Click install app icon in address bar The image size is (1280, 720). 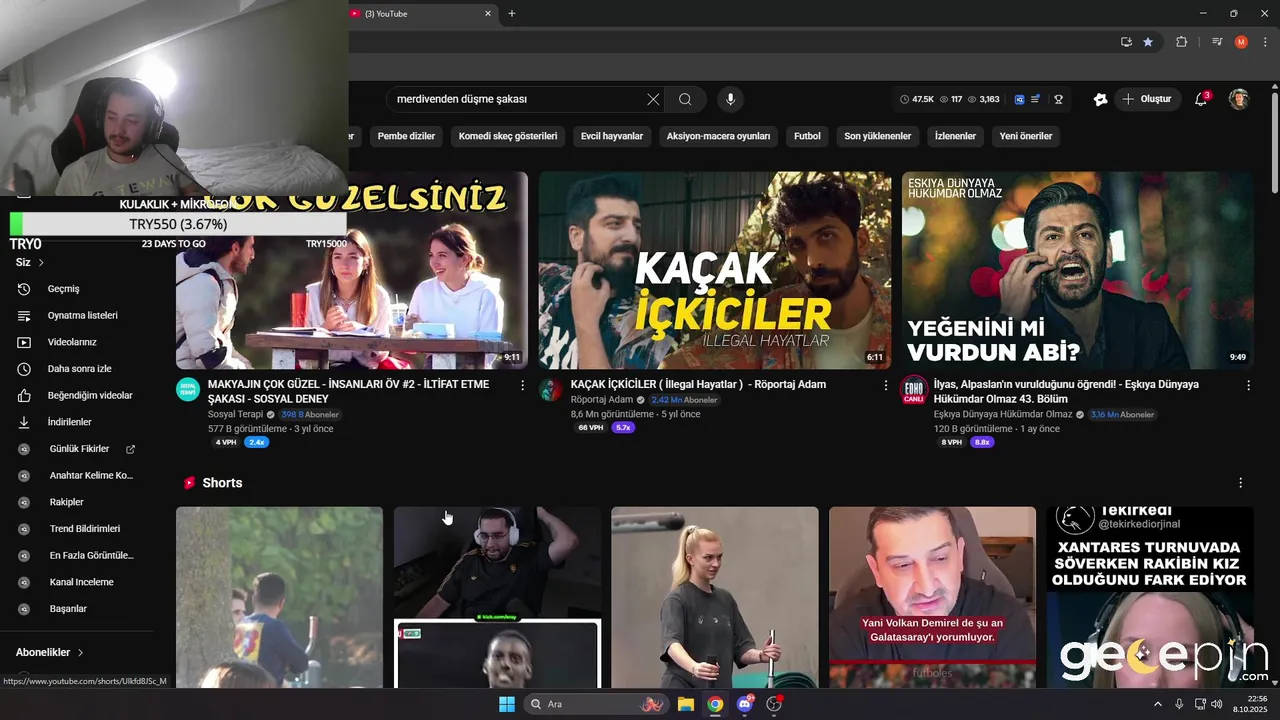[1126, 42]
